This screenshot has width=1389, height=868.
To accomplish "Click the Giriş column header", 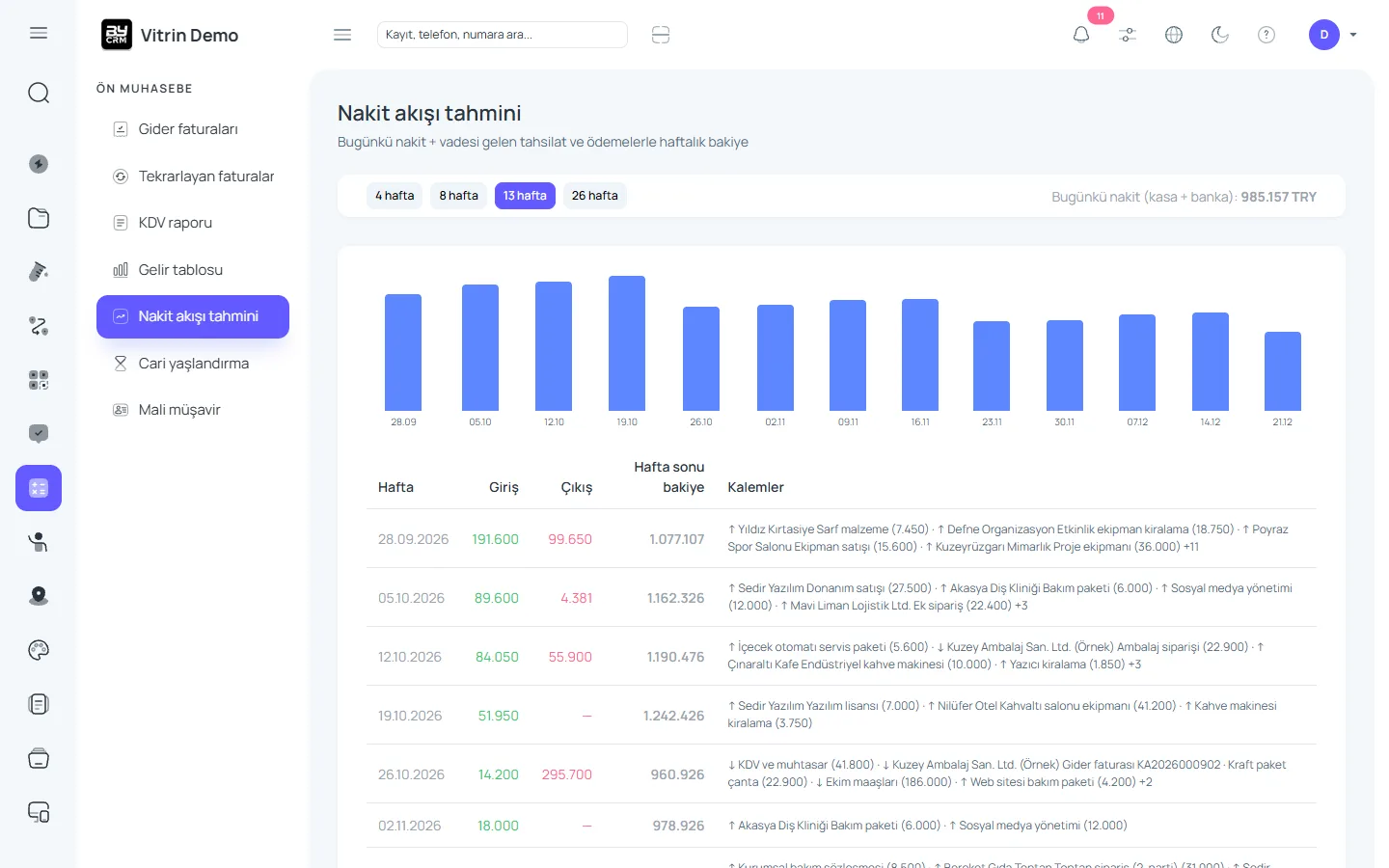I will pyautogui.click(x=504, y=487).
